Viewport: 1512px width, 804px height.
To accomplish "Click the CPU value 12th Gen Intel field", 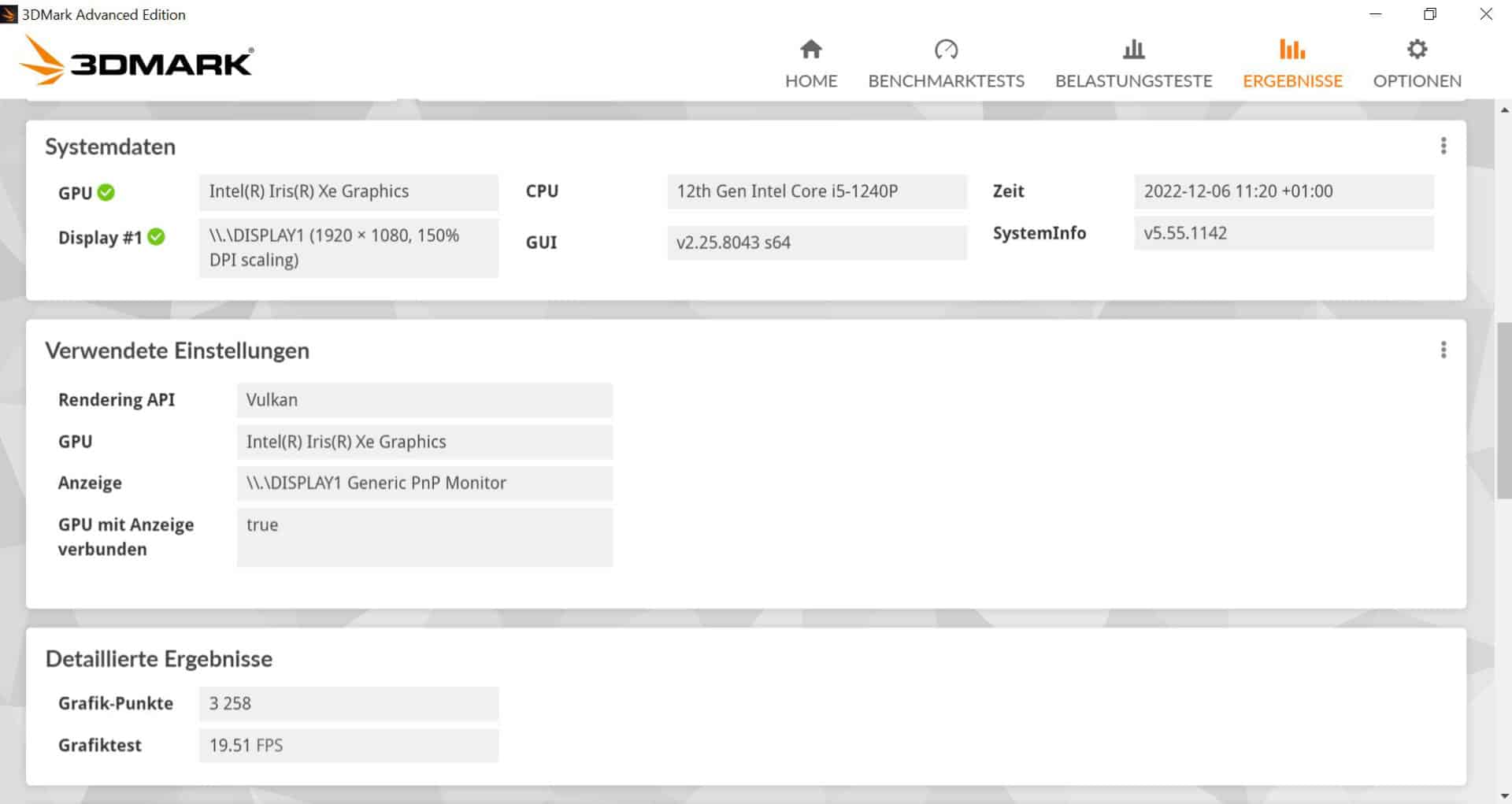I will point(817,191).
